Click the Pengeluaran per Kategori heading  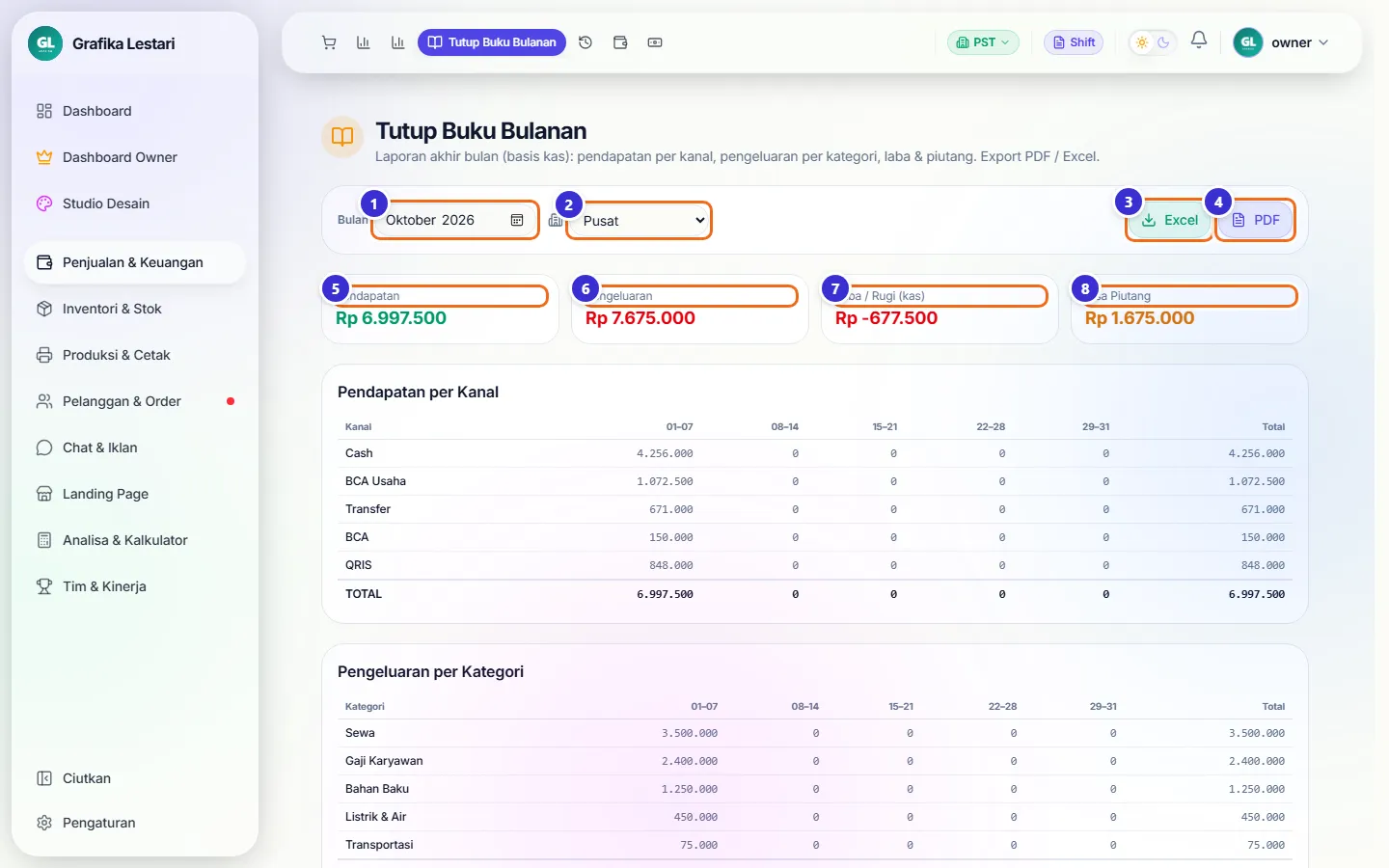[430, 672]
